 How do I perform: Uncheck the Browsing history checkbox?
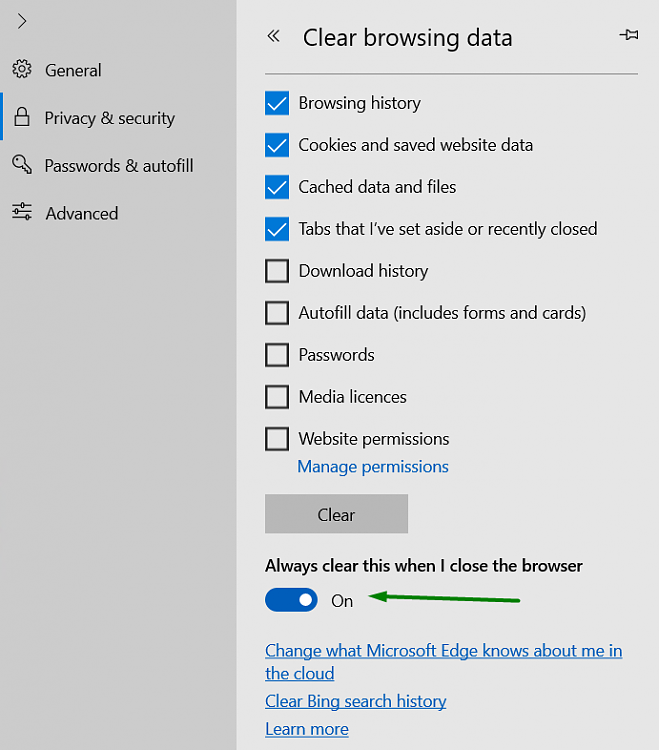click(277, 103)
